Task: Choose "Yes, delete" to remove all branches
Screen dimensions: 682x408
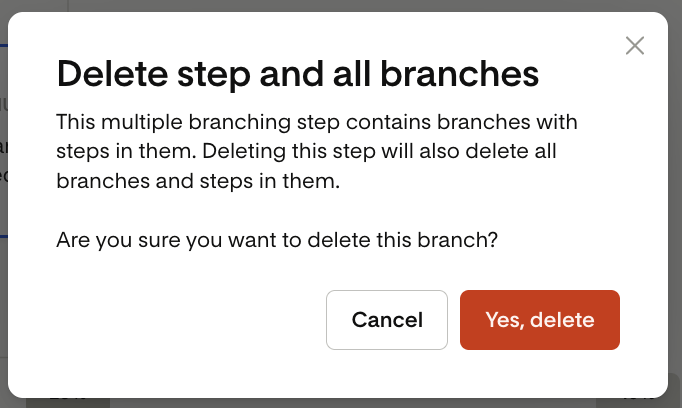Action: pyautogui.click(x=540, y=320)
